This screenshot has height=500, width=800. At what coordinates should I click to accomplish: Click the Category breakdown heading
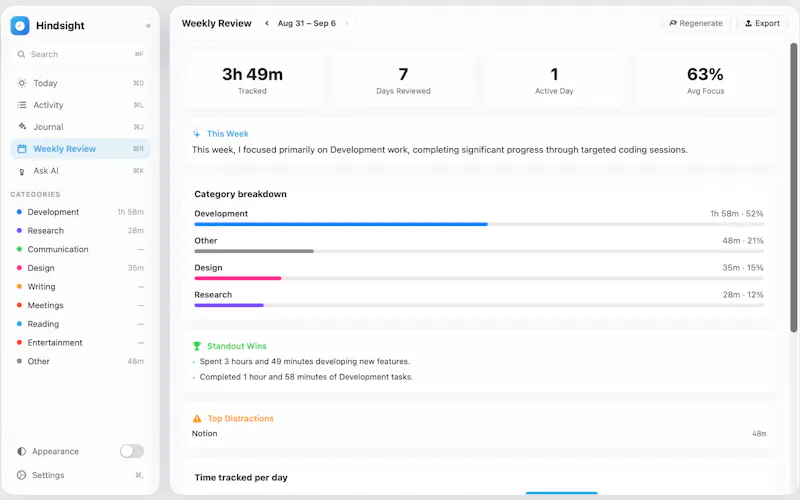point(240,194)
